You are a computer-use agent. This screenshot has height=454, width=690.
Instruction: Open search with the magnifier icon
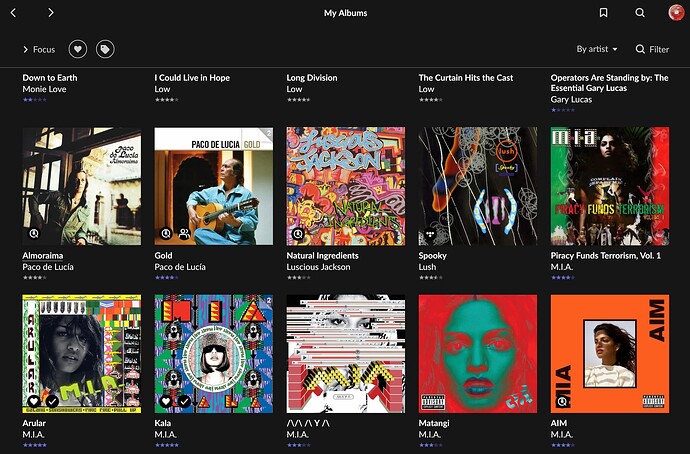[x=640, y=13]
